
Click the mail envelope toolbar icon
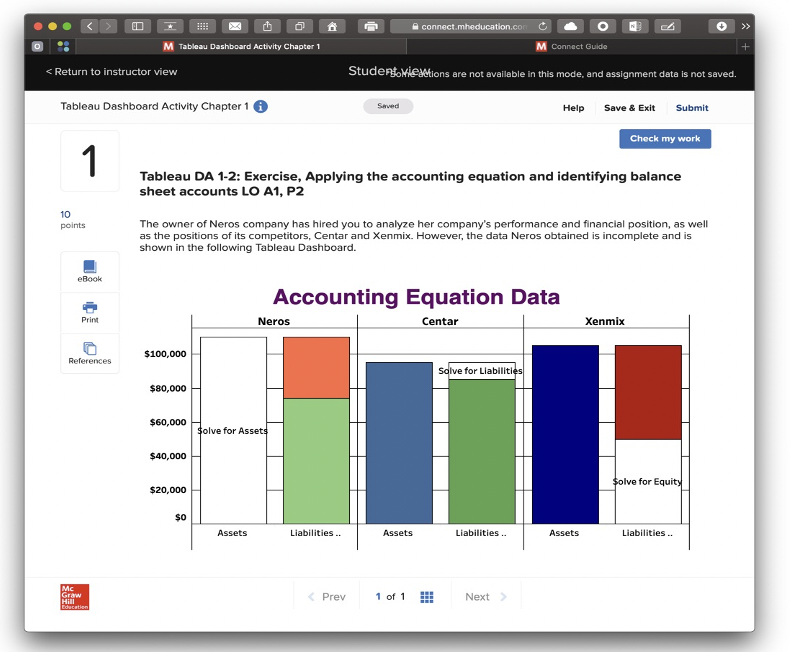point(235,26)
